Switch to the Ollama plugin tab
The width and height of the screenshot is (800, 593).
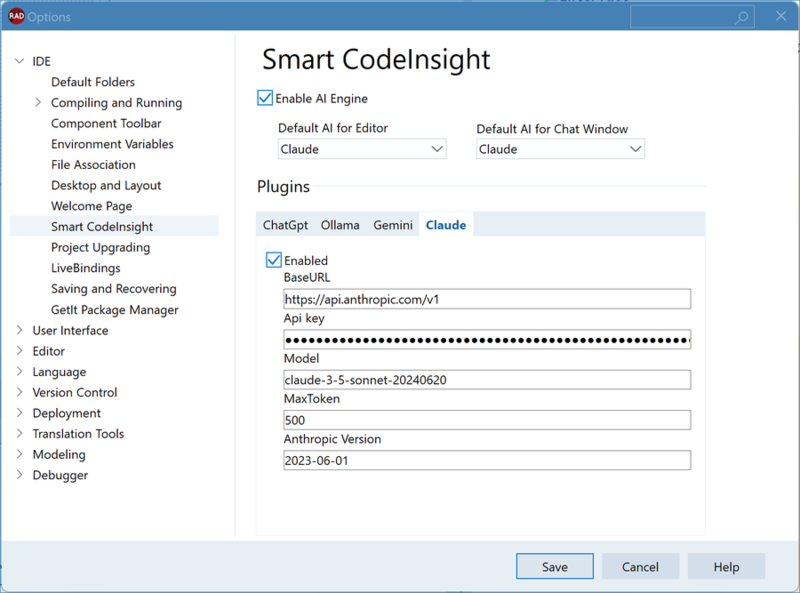click(x=340, y=225)
